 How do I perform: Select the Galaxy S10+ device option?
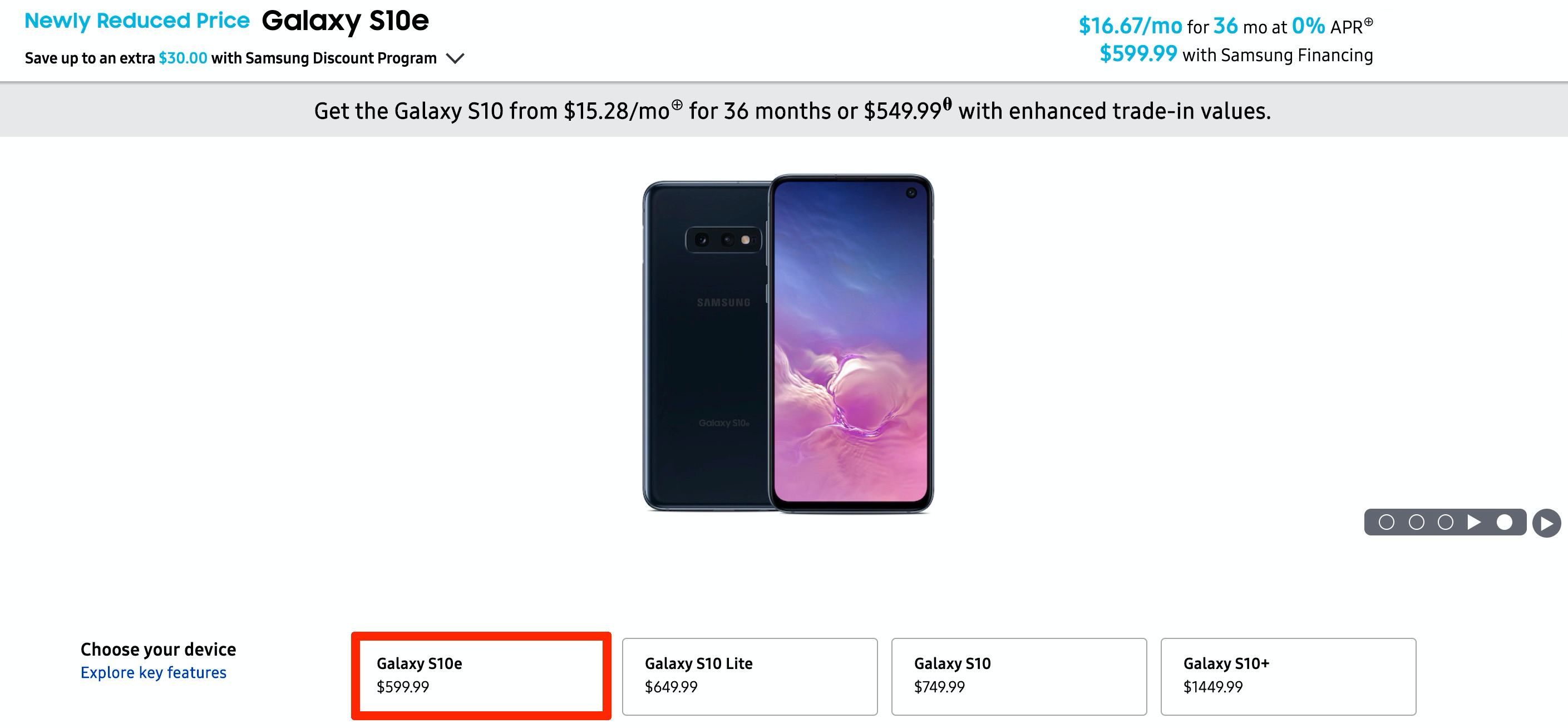[1288, 676]
